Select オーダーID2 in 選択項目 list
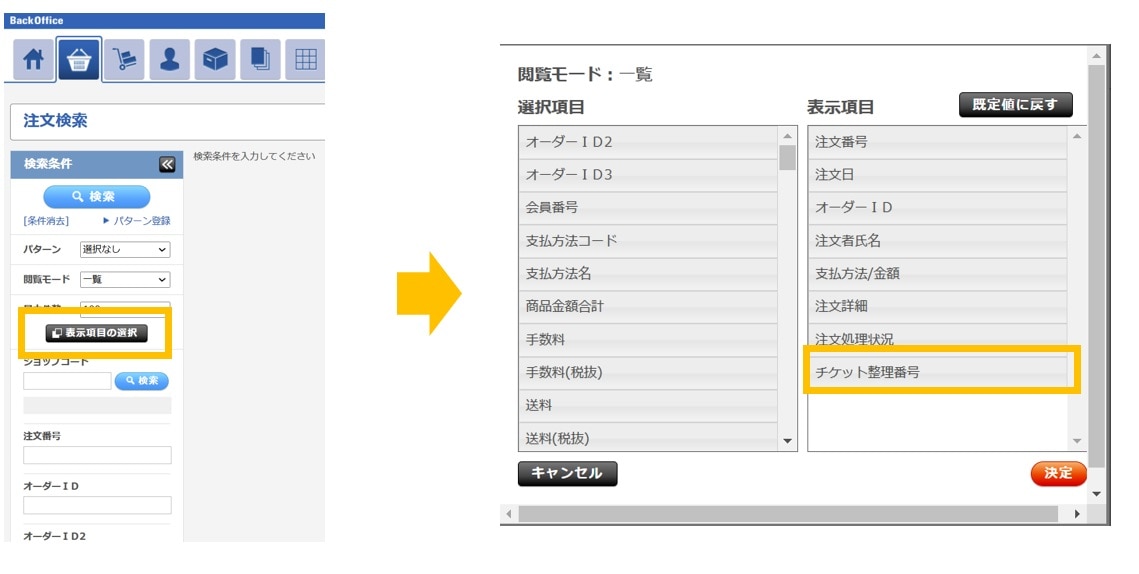The height and width of the screenshot is (574, 1139). (x=648, y=142)
